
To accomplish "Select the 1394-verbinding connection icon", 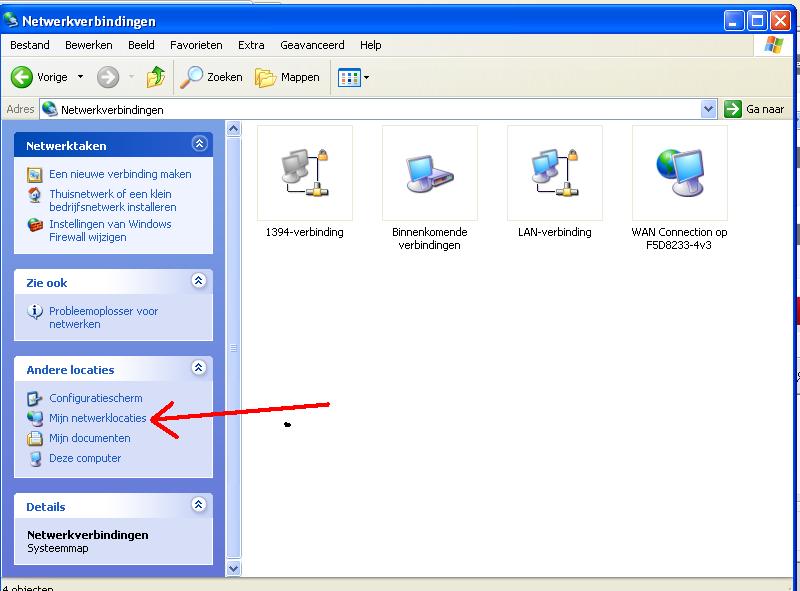I will click(x=305, y=174).
